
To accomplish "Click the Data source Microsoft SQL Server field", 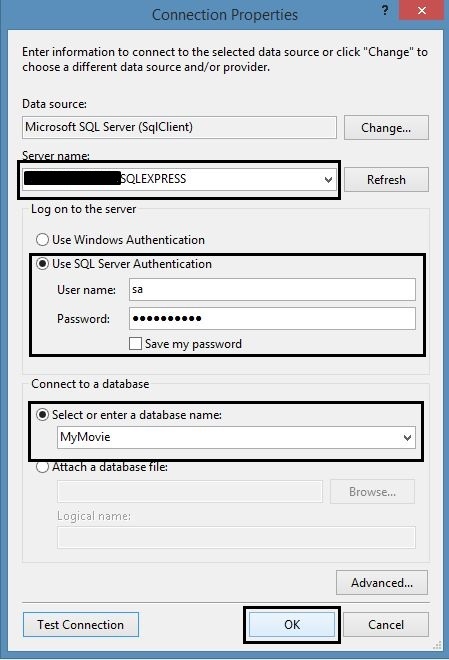I will click(x=179, y=128).
